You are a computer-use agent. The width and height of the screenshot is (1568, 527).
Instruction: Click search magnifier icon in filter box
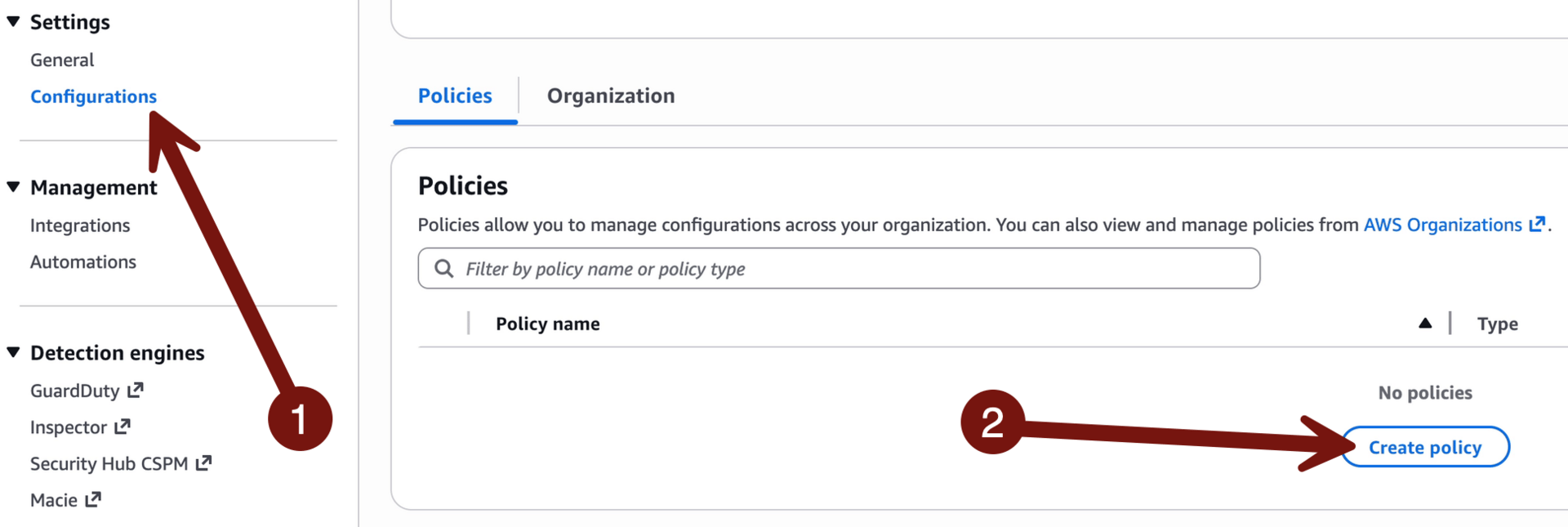pos(443,269)
